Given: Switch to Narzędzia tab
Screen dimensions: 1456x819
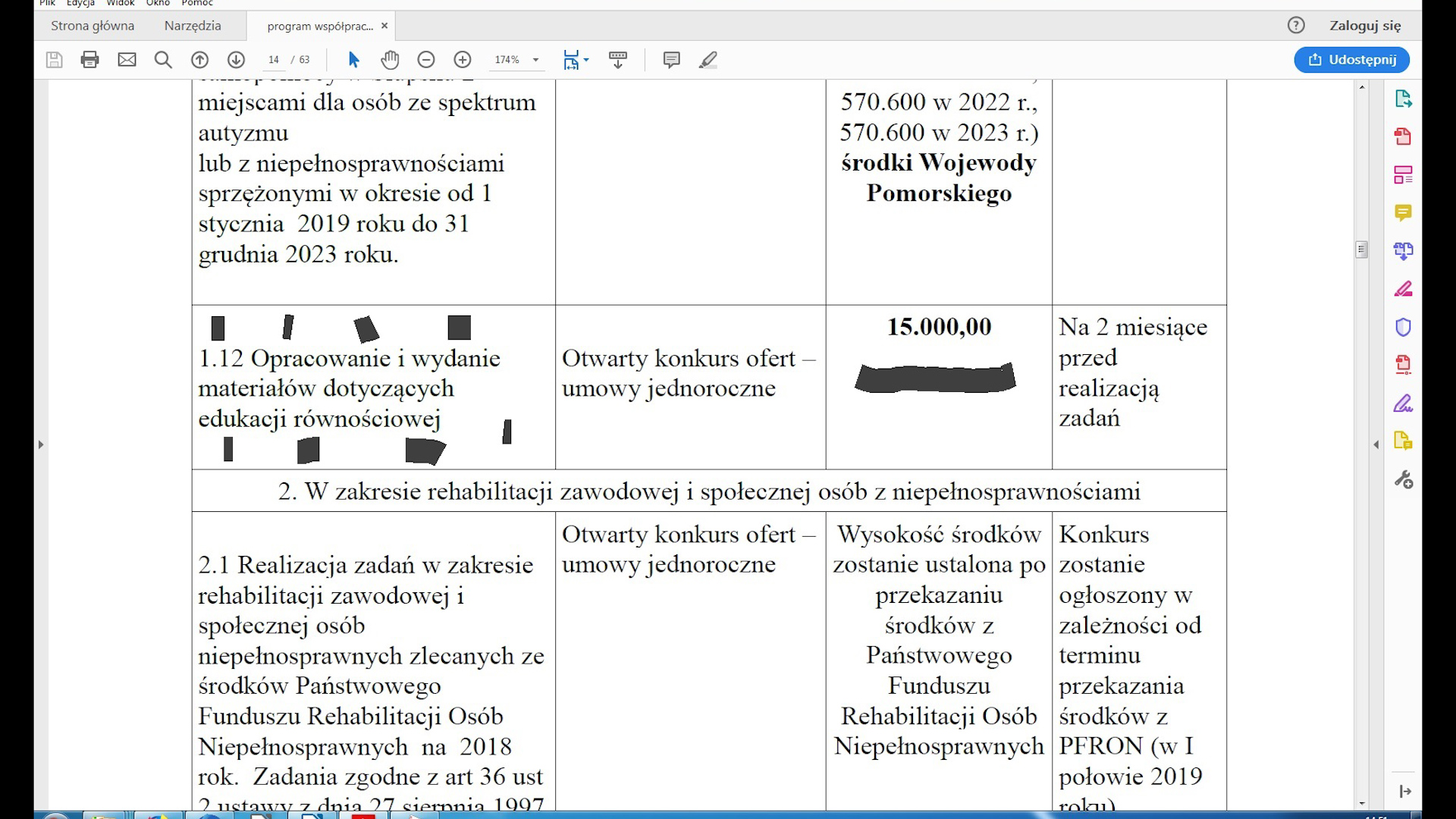Looking at the screenshot, I should coord(193,26).
